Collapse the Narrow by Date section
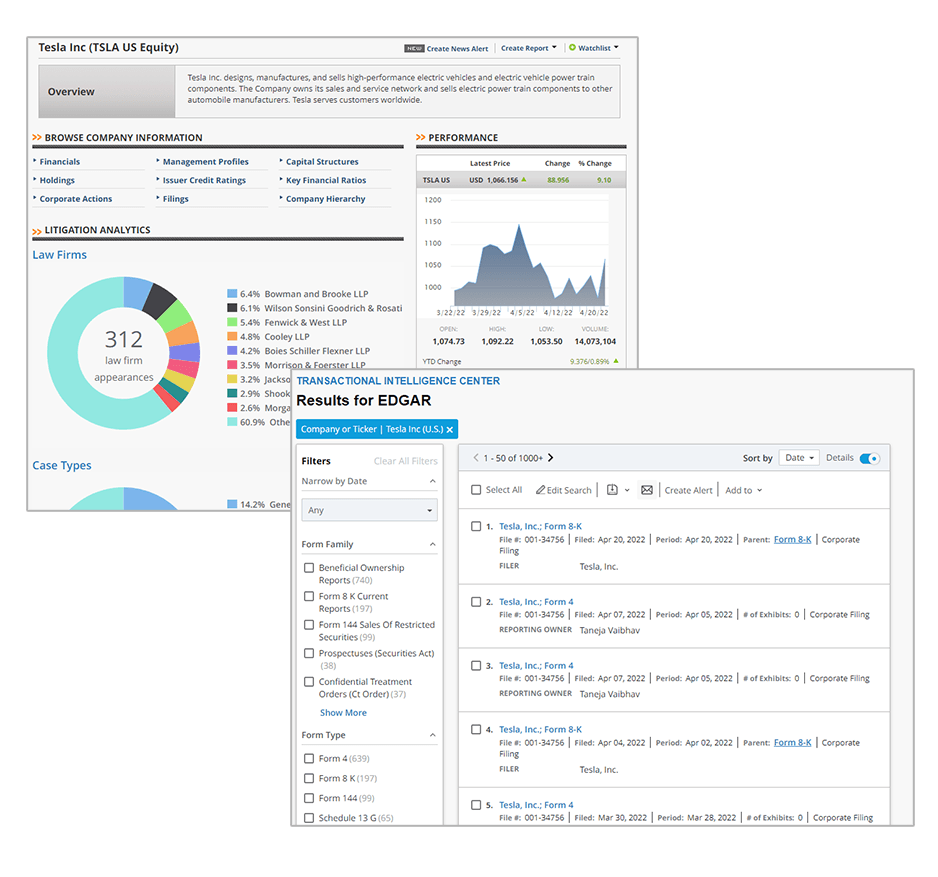Image resolution: width=938 pixels, height=877 pixels. pyautogui.click(x=433, y=482)
